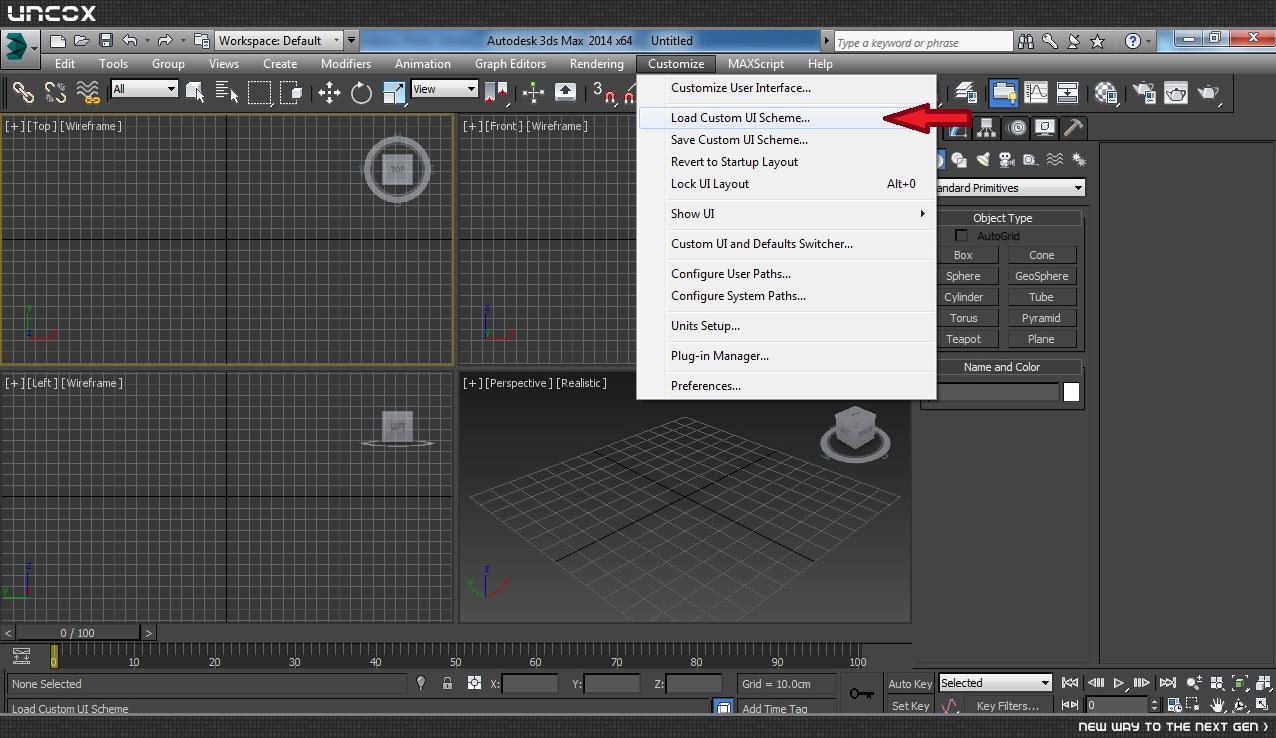Open the Rendering menu
Screen dimensions: 1276x738
coord(596,64)
